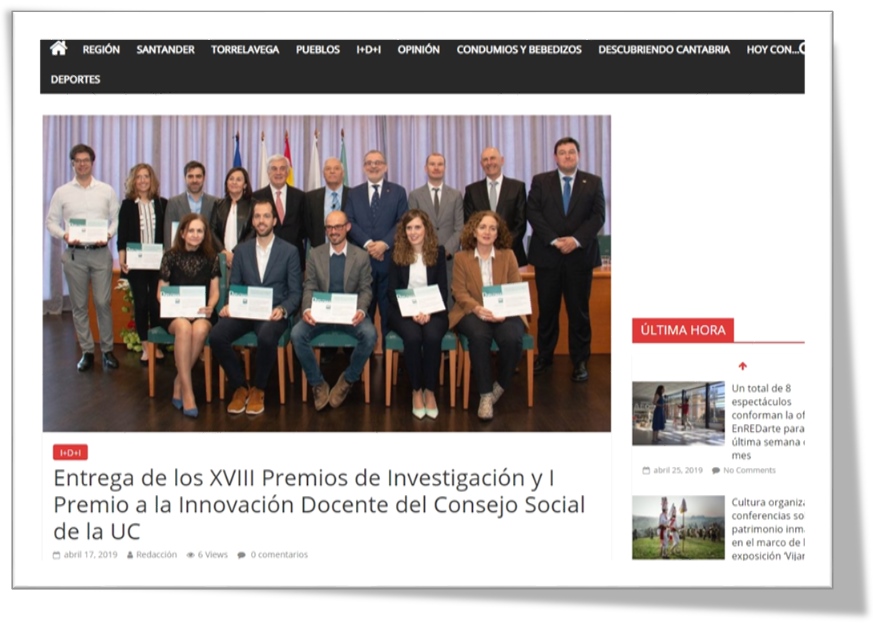Visit DESCUBRIENDO CANTABRIA section

[664, 50]
